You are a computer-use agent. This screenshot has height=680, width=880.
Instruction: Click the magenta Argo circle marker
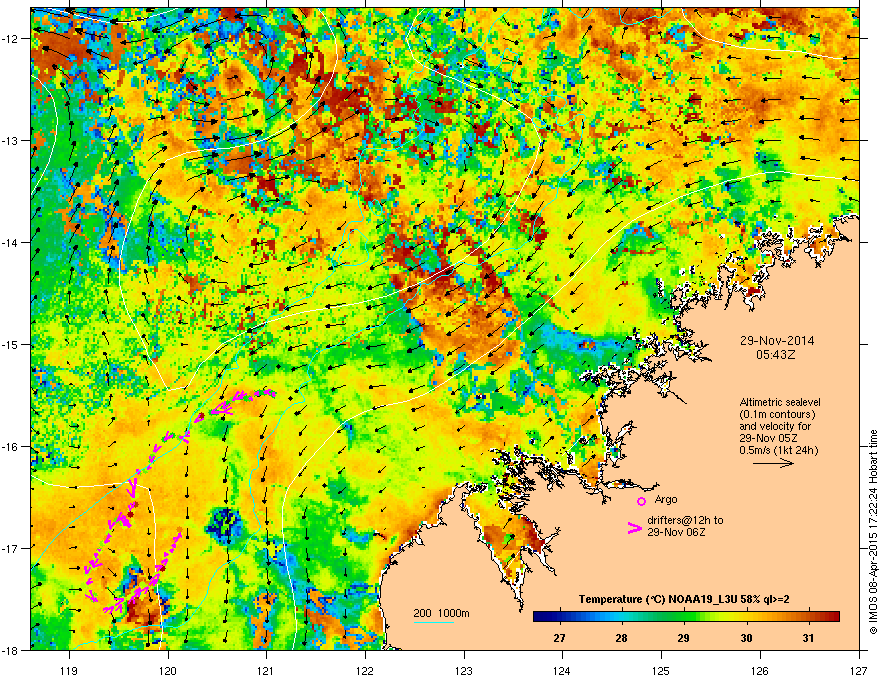pos(641,501)
